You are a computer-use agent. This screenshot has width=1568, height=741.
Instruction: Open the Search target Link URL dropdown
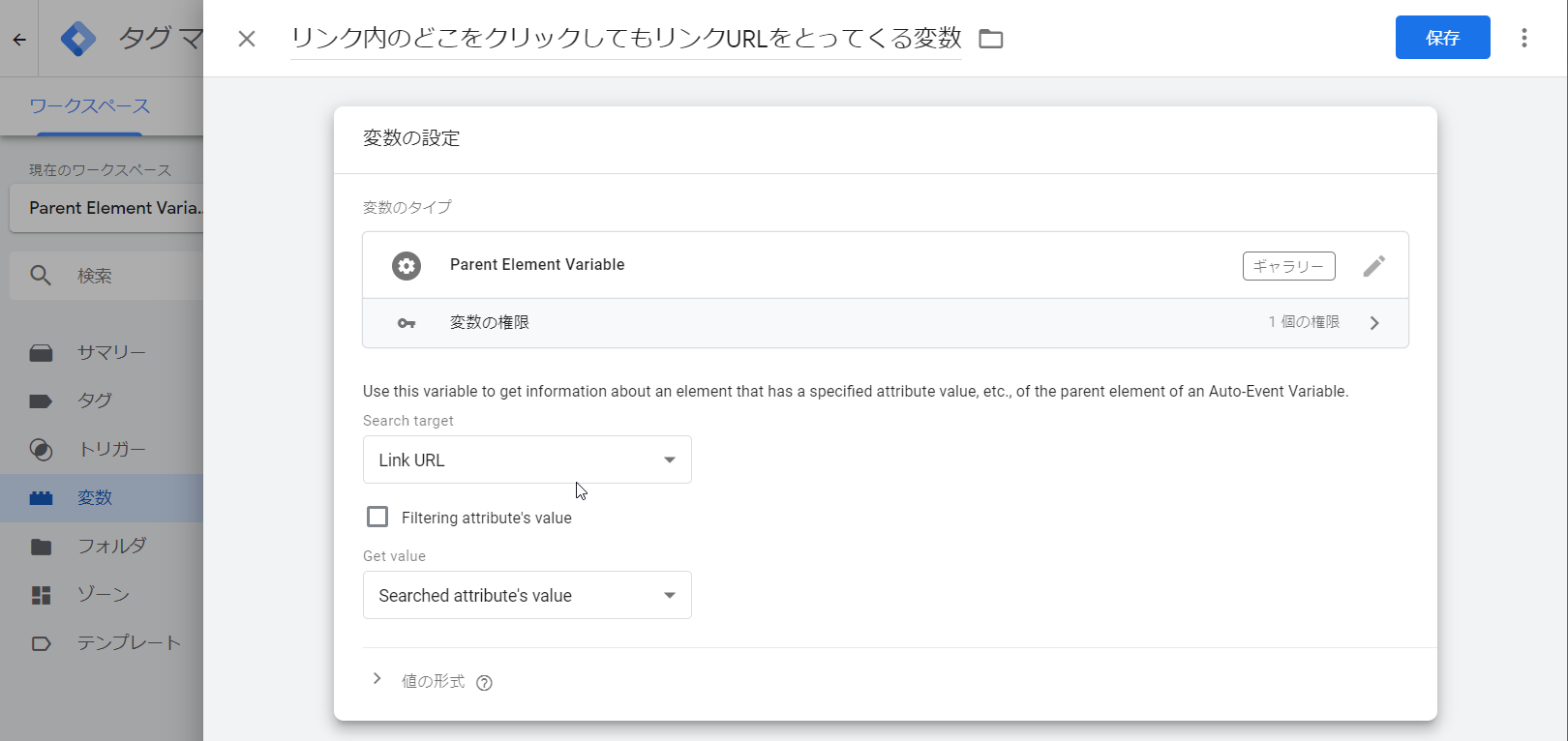[x=527, y=459]
